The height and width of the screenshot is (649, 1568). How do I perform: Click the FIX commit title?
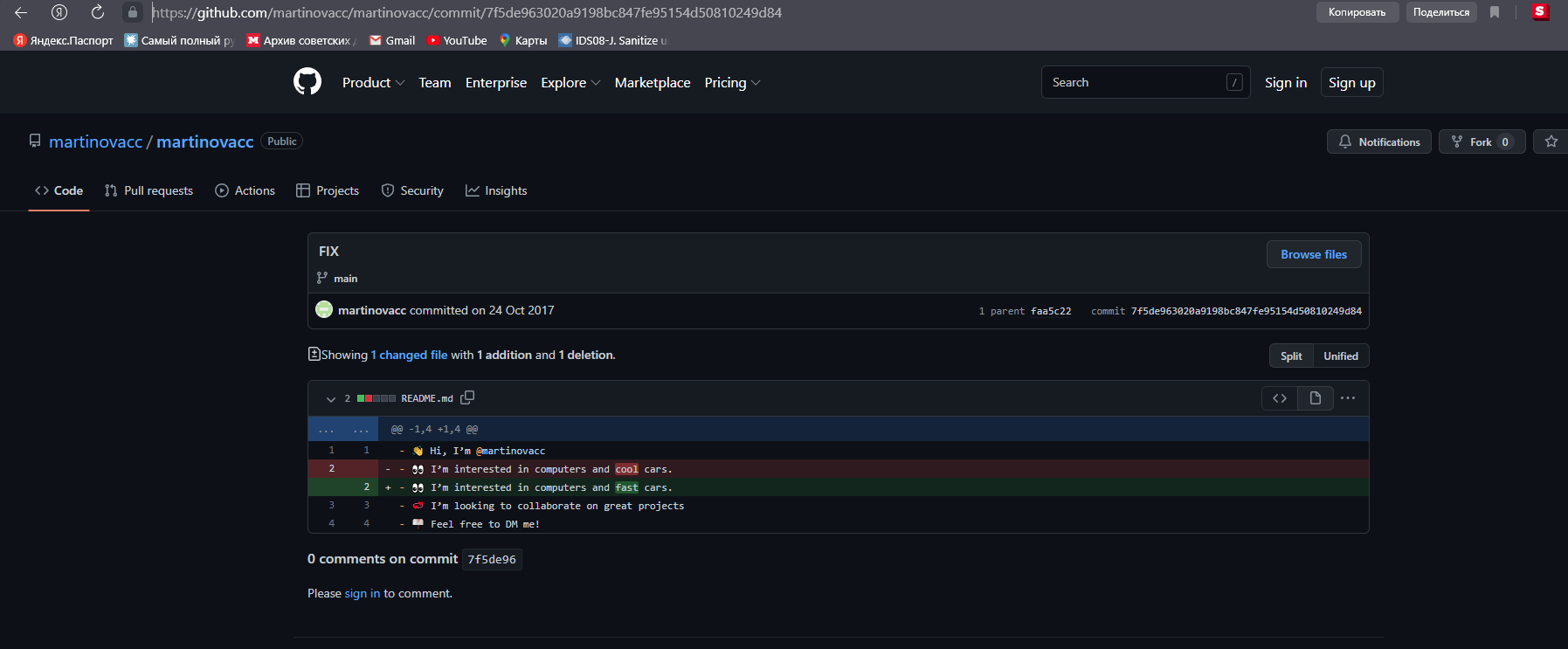click(x=328, y=252)
